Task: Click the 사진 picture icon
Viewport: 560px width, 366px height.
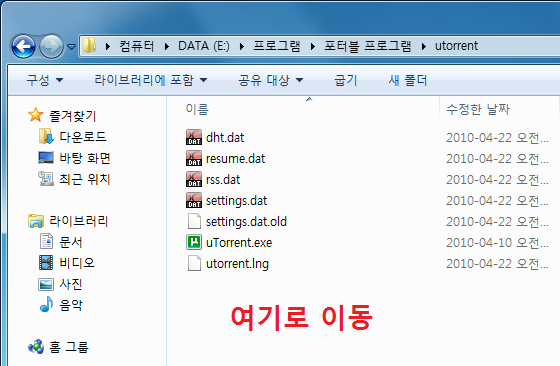Action: (x=46, y=284)
